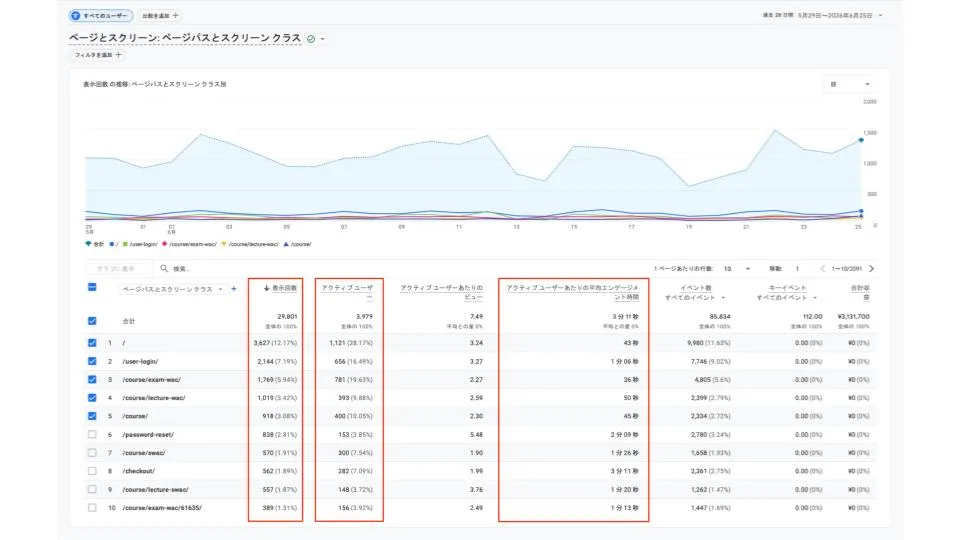
Task: Click the 合計 endpoint marker on the chart
Action: point(861,140)
